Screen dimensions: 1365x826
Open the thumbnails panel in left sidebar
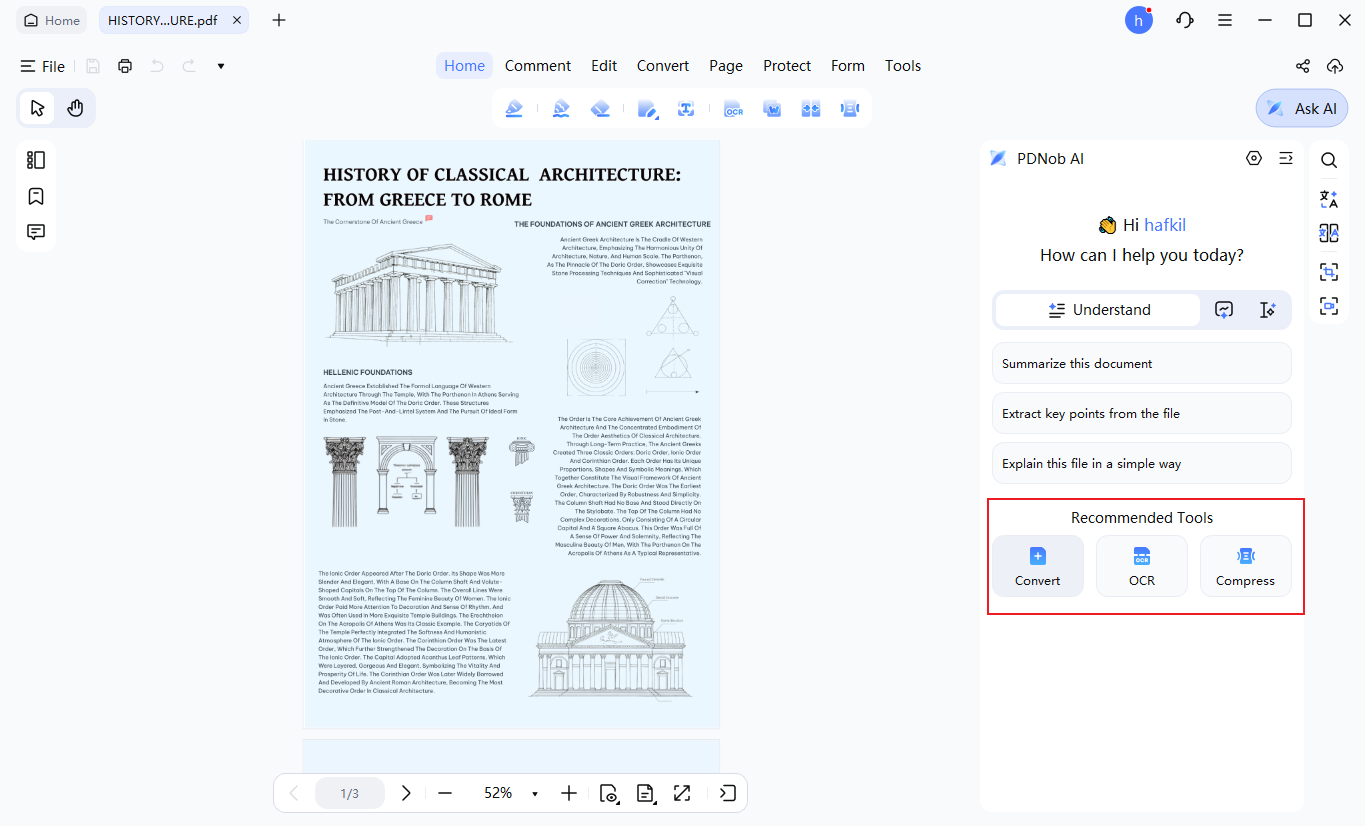coord(36,160)
